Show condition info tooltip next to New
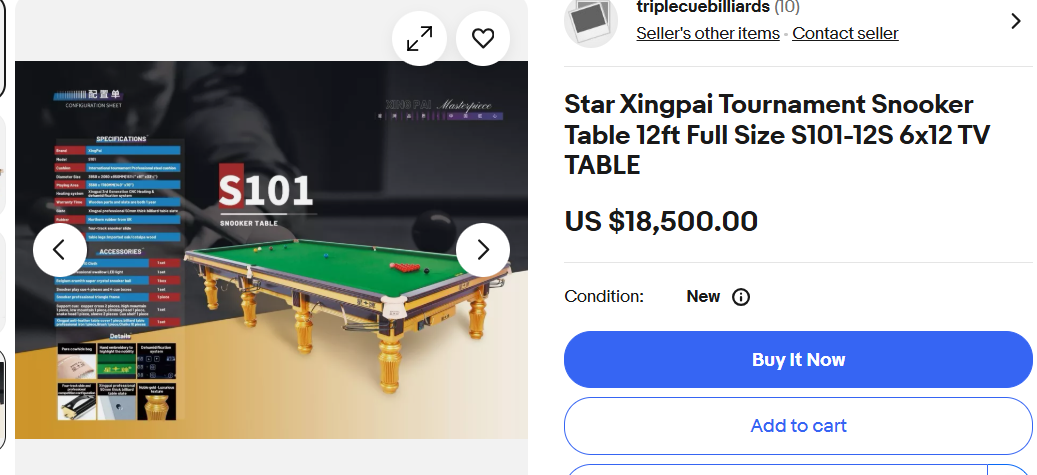The width and height of the screenshot is (1037, 475). 741,297
